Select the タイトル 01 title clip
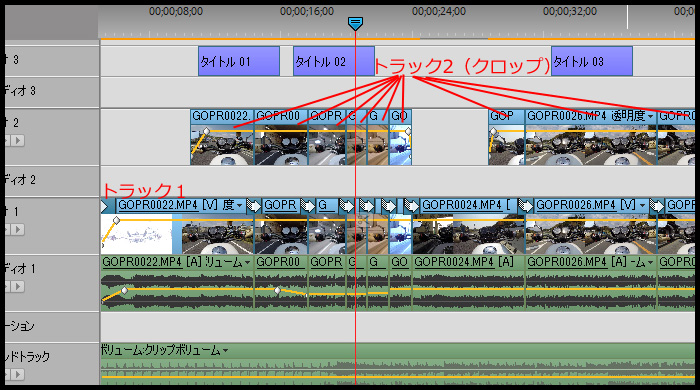This screenshot has width=700, height=390. (x=239, y=61)
